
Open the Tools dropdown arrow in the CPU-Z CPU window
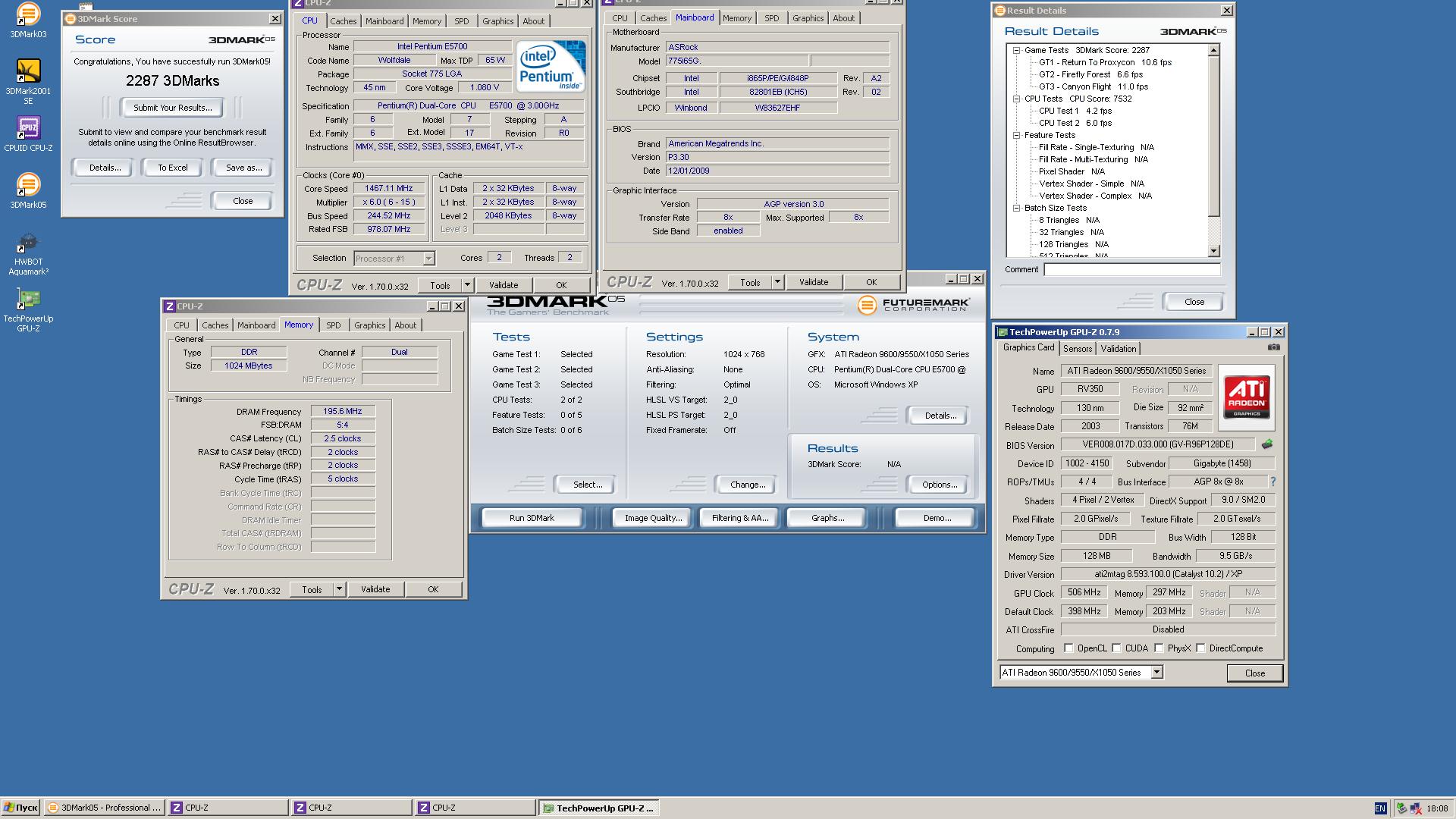click(467, 285)
